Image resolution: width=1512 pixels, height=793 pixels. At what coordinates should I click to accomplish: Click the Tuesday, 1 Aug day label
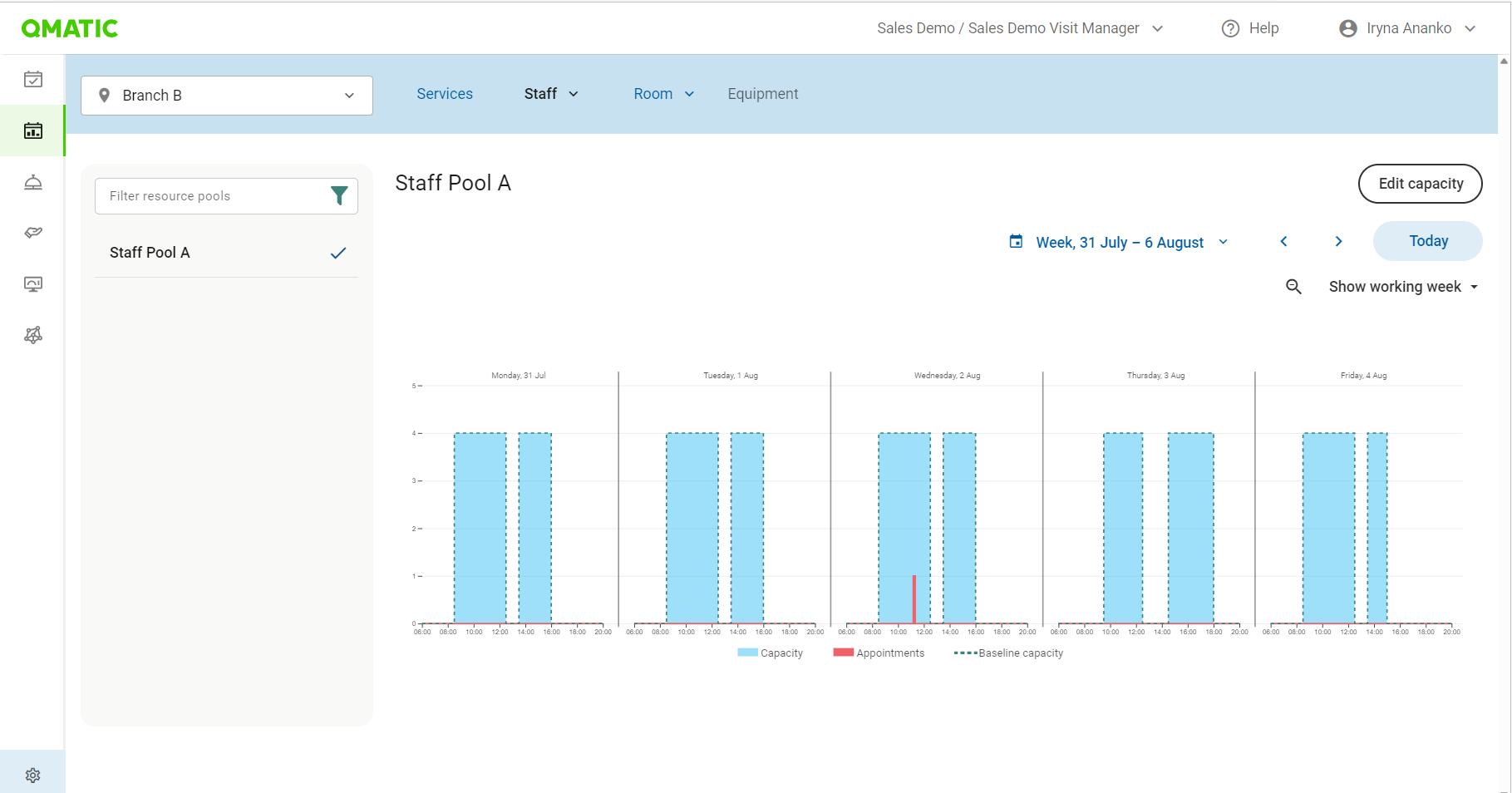click(731, 376)
